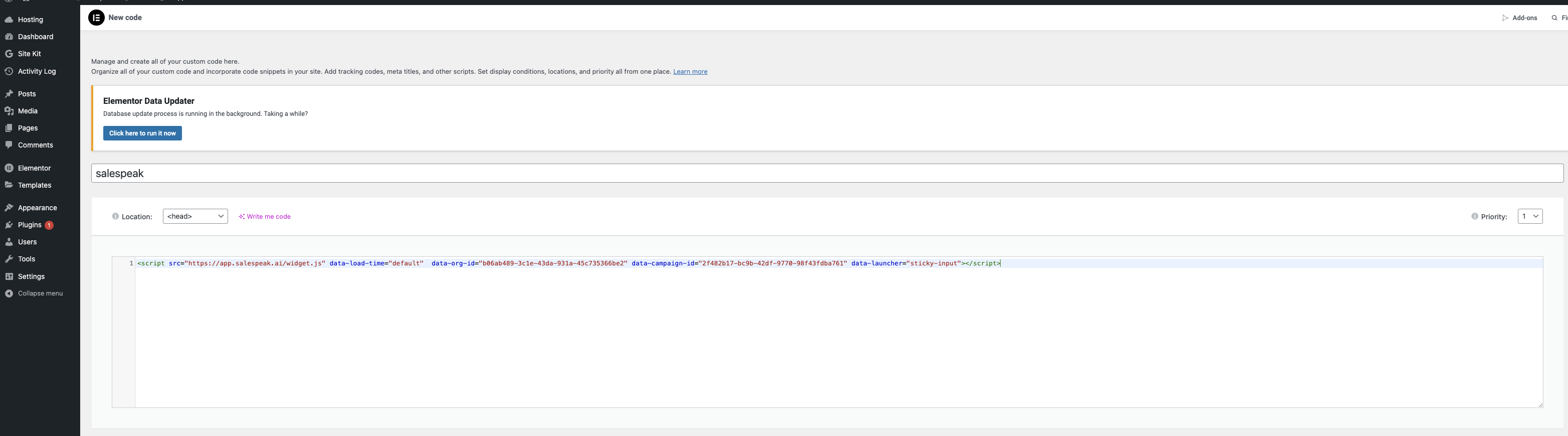Screen dimensions: 1568x436
Task: Click the Write me code sparkle icon
Action: point(242,217)
